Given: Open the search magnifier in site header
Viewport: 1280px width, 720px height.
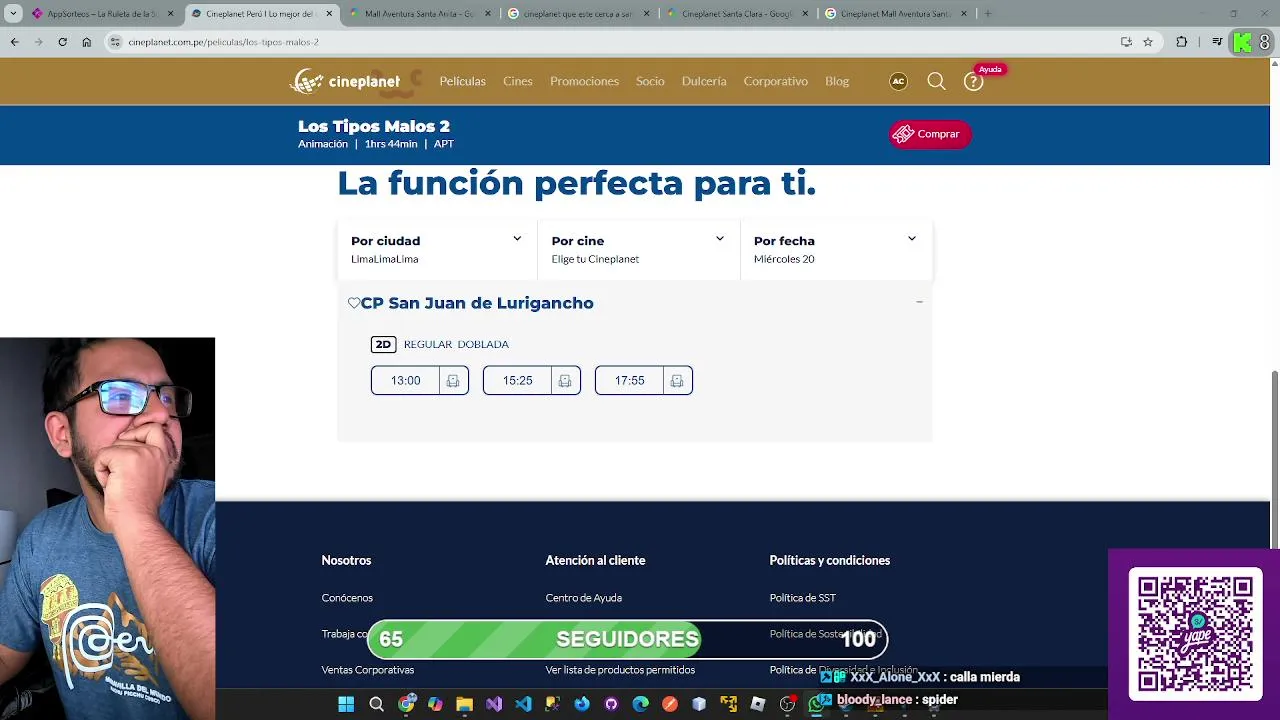Looking at the screenshot, I should 936,82.
